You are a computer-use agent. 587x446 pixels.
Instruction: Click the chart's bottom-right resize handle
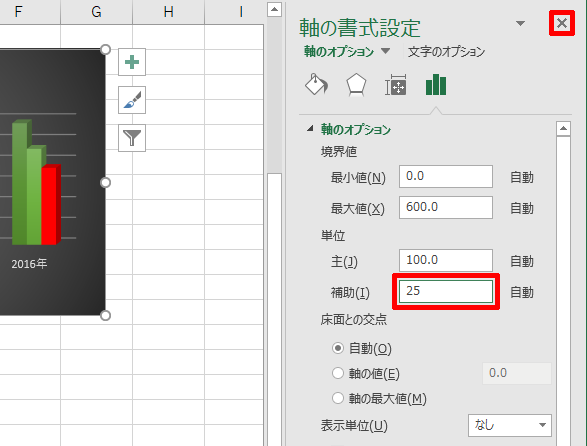pyautogui.click(x=106, y=315)
